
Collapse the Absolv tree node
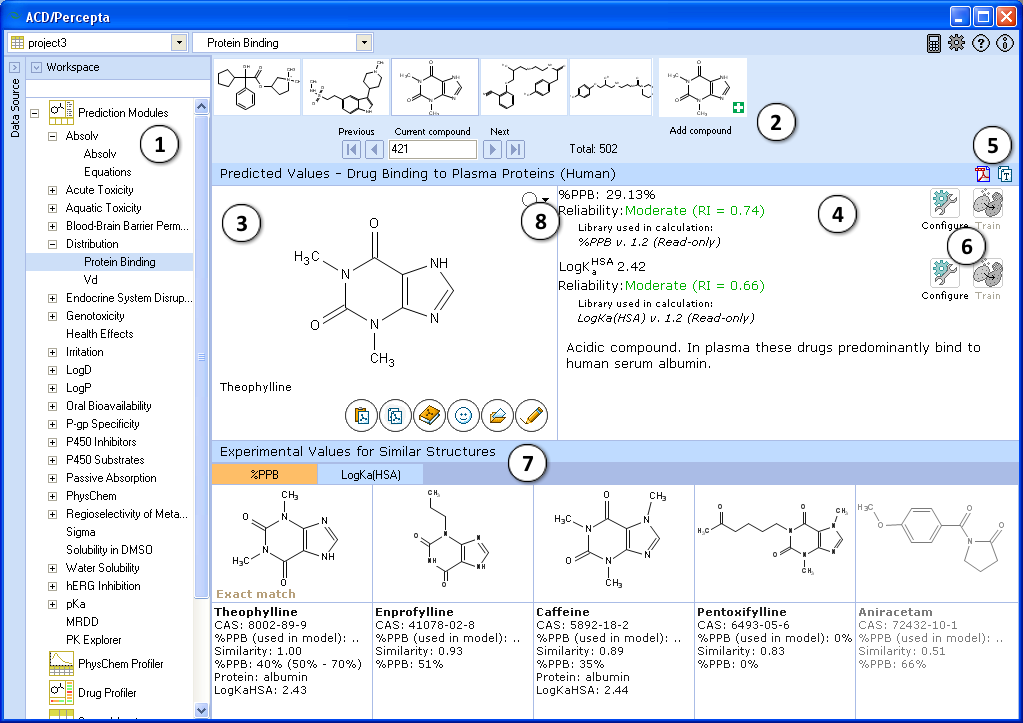coord(52,136)
